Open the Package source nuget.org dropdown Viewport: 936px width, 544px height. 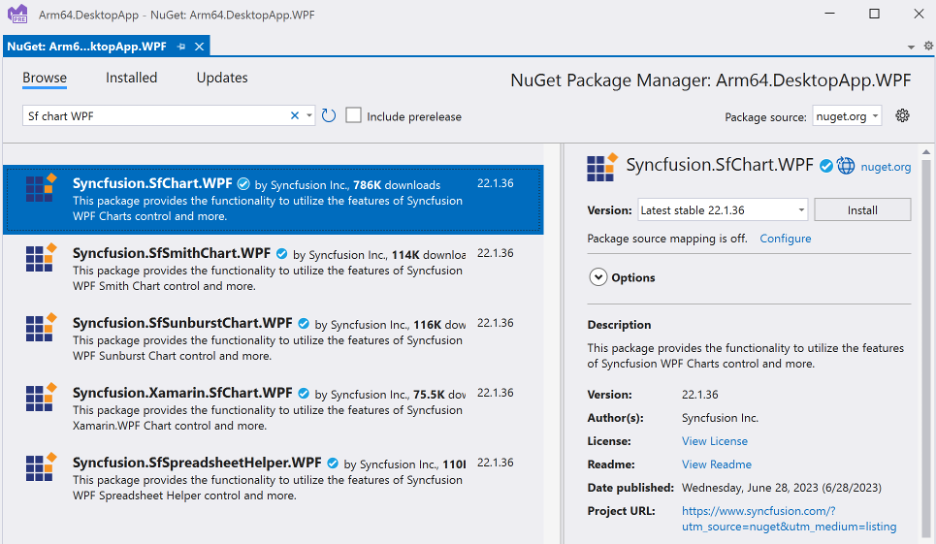coord(846,116)
